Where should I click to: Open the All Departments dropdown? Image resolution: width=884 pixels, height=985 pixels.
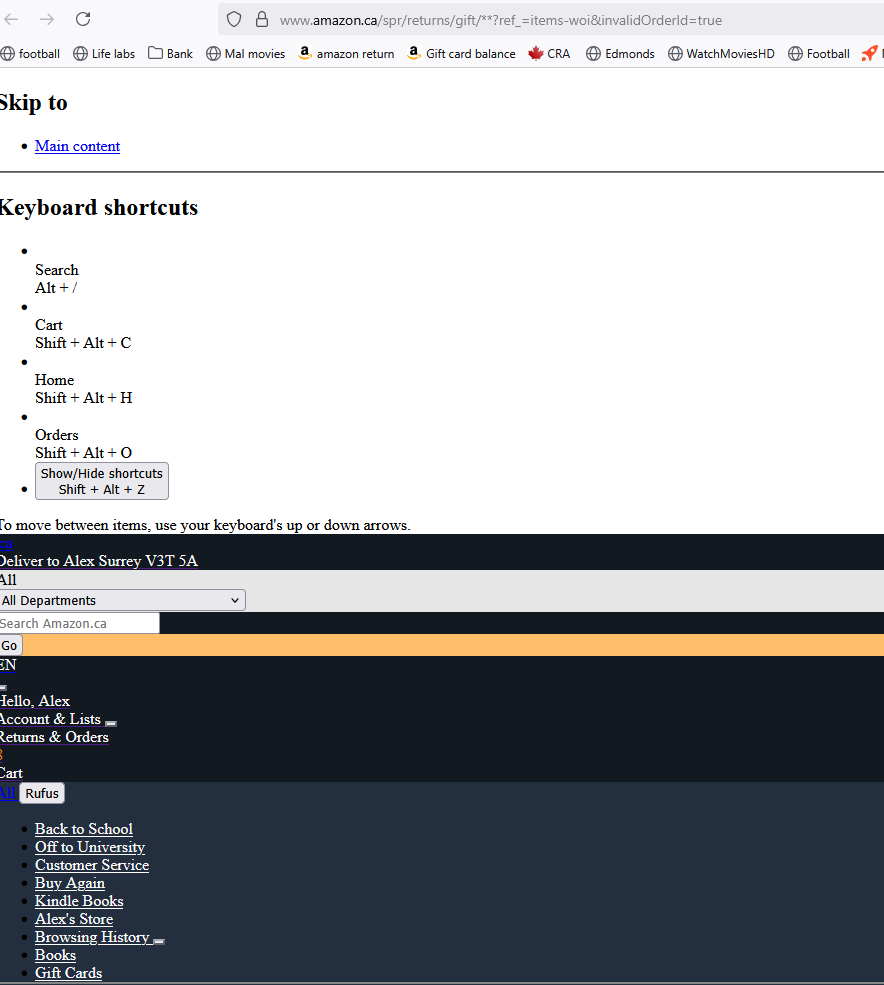click(123, 601)
